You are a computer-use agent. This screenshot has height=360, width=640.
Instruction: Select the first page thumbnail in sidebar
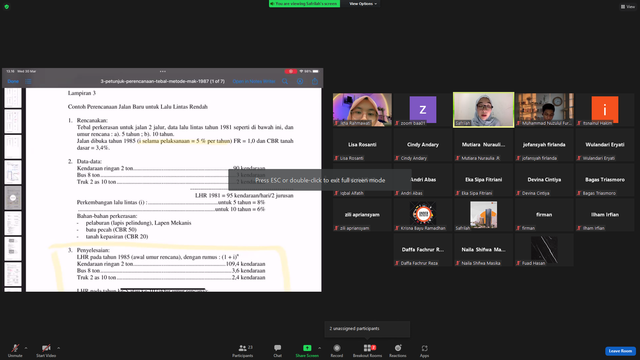point(13,98)
